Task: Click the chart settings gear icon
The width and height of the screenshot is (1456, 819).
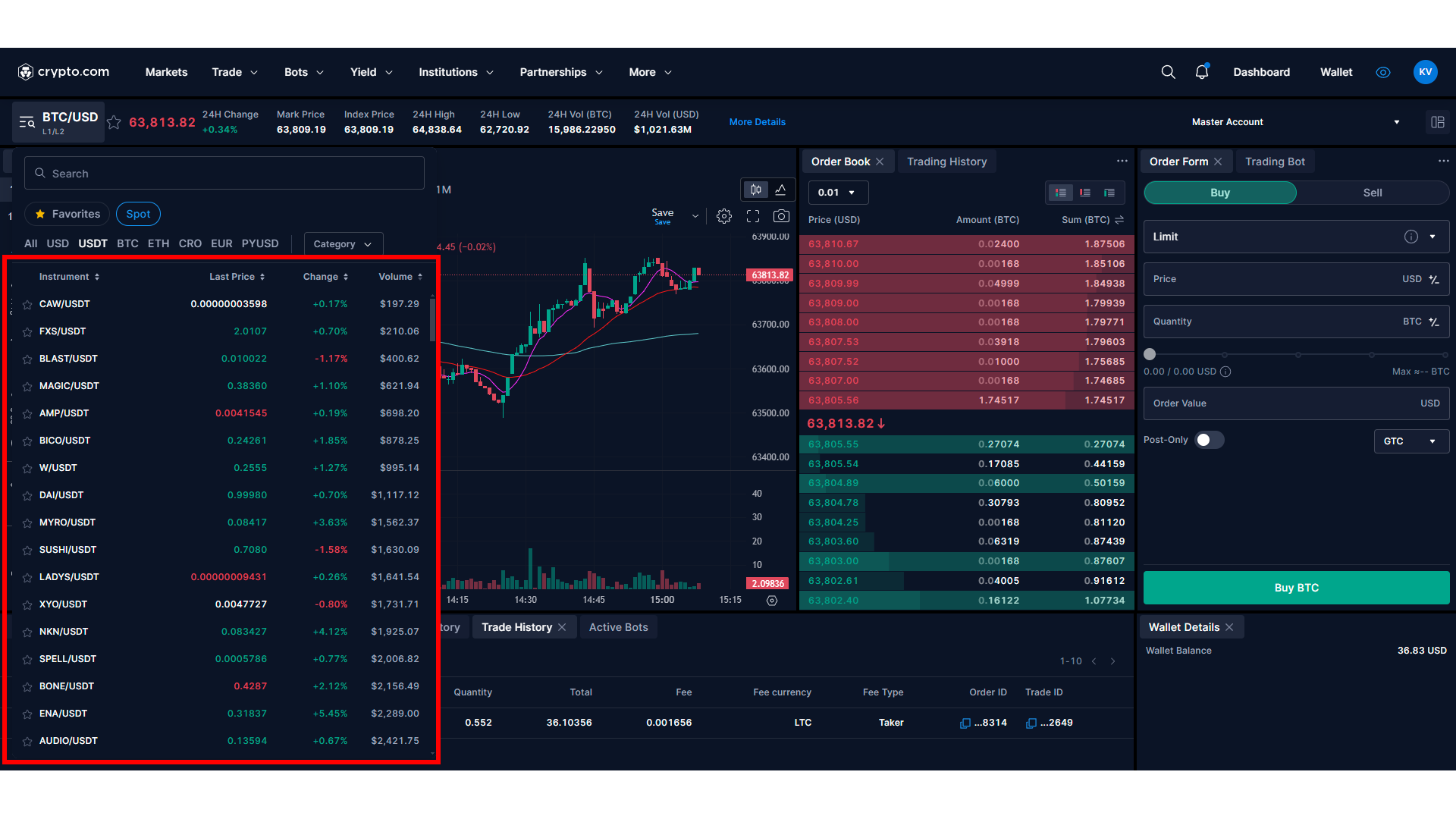Action: (723, 216)
